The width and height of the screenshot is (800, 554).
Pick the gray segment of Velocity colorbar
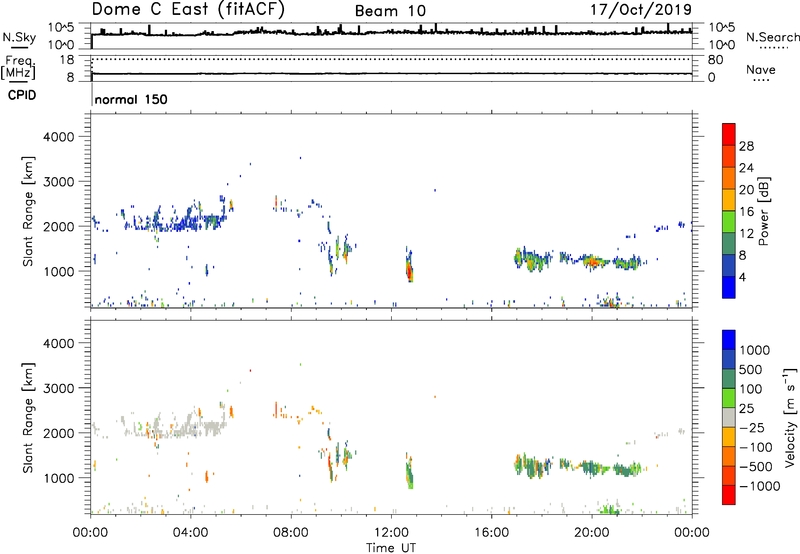click(729, 418)
